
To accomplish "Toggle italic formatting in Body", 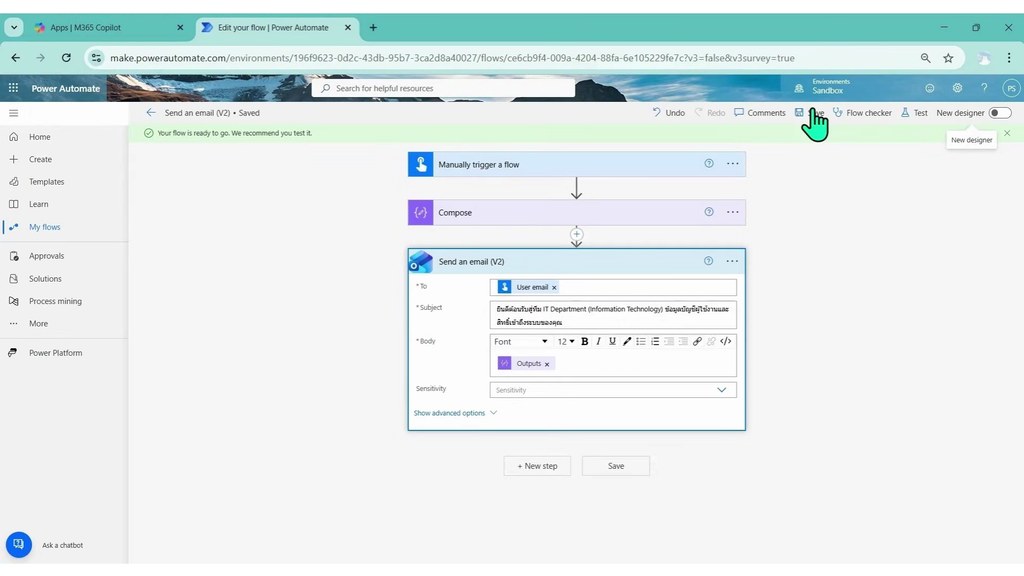I will [x=598, y=342].
